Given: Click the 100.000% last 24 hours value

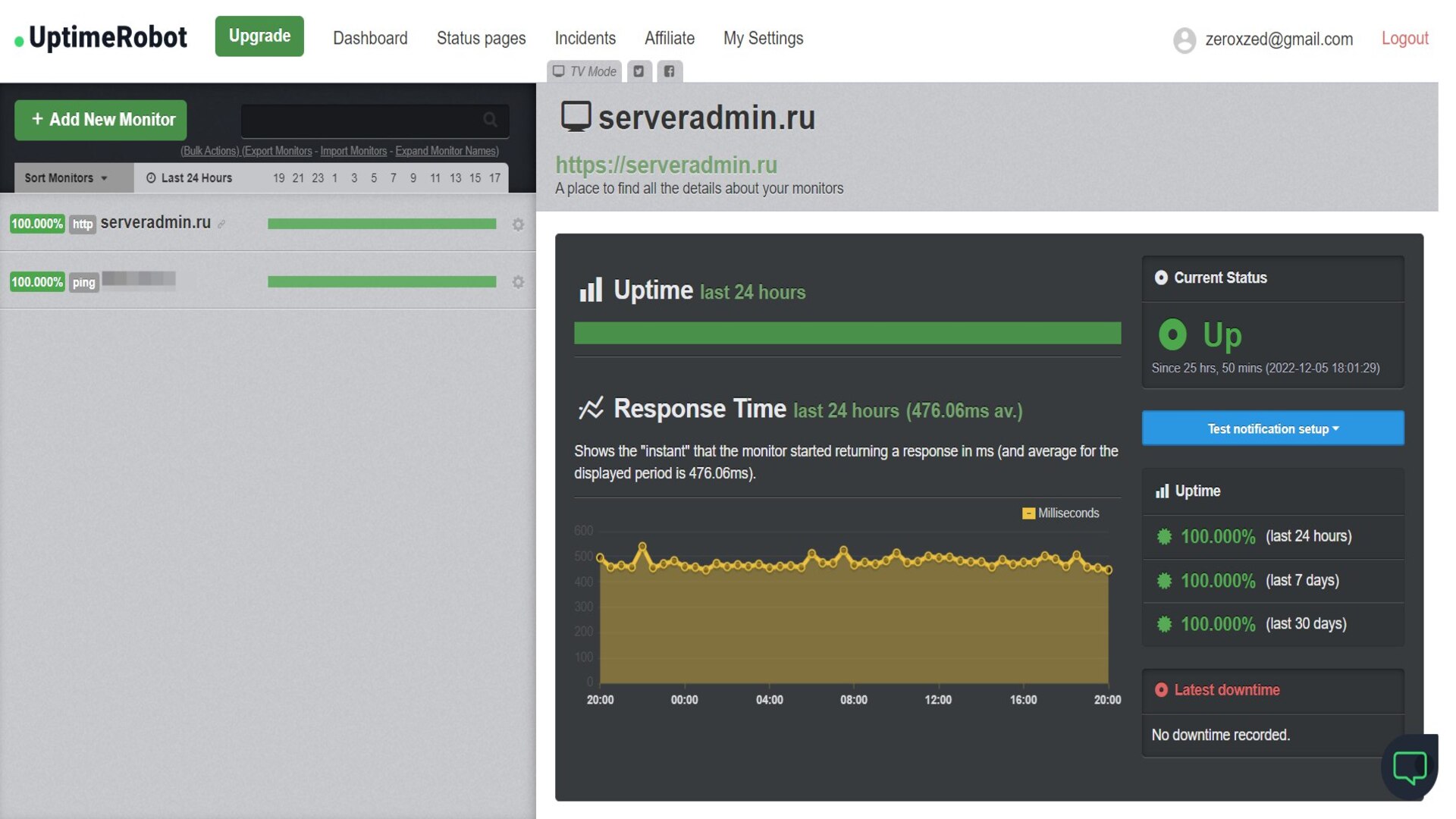Looking at the screenshot, I should coord(1218,537).
